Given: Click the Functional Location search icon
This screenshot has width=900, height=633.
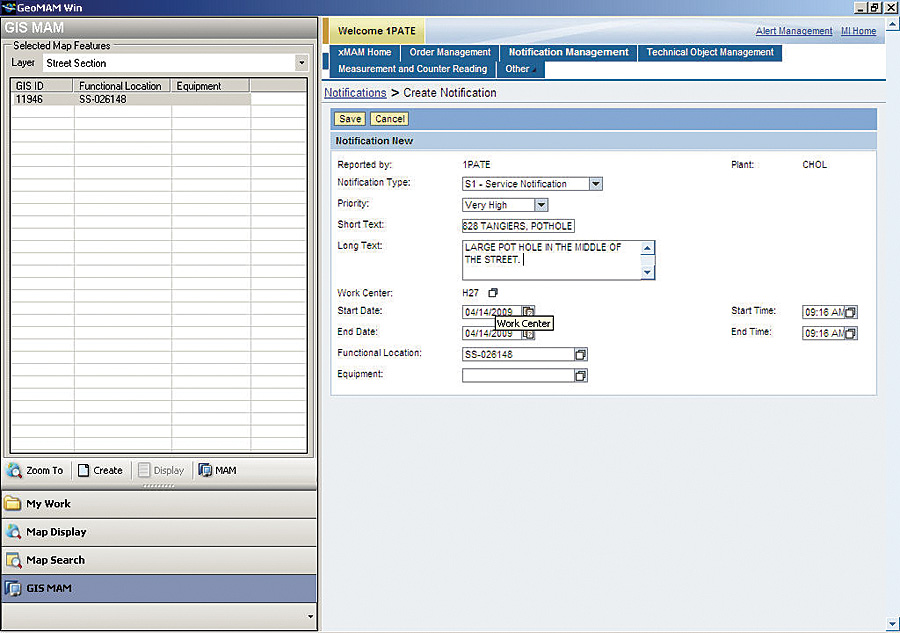Looking at the screenshot, I should (580, 354).
